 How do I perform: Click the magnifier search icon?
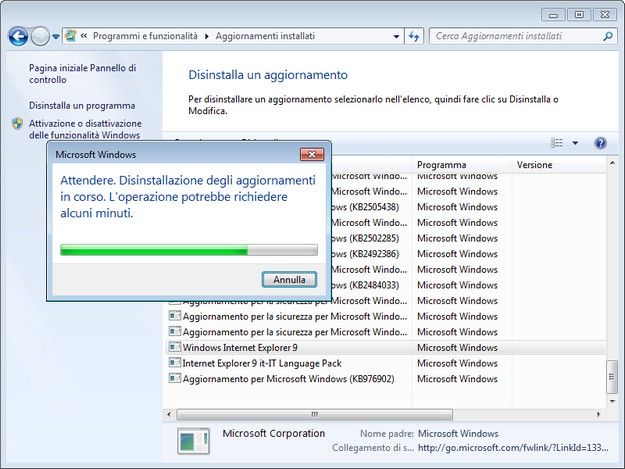click(607, 36)
